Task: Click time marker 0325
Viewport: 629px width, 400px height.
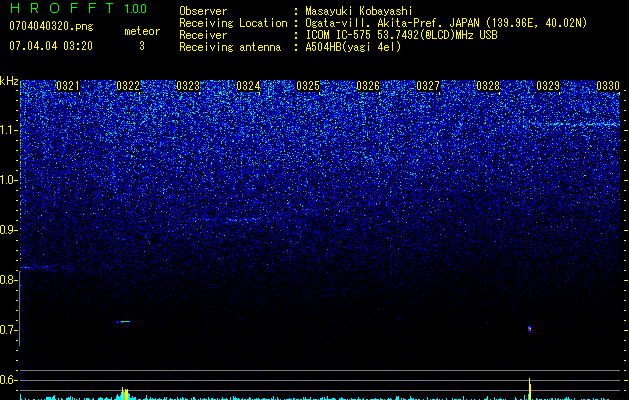Action: coord(308,86)
